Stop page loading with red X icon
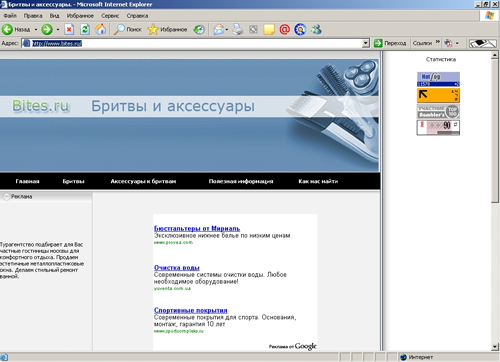500x362 pixels. (69, 30)
